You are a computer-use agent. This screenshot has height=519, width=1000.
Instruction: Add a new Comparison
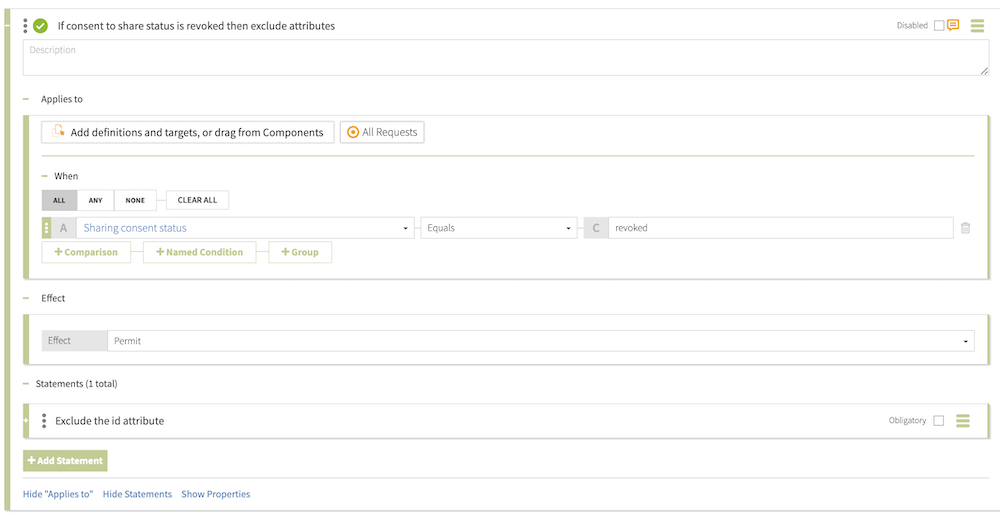(86, 252)
